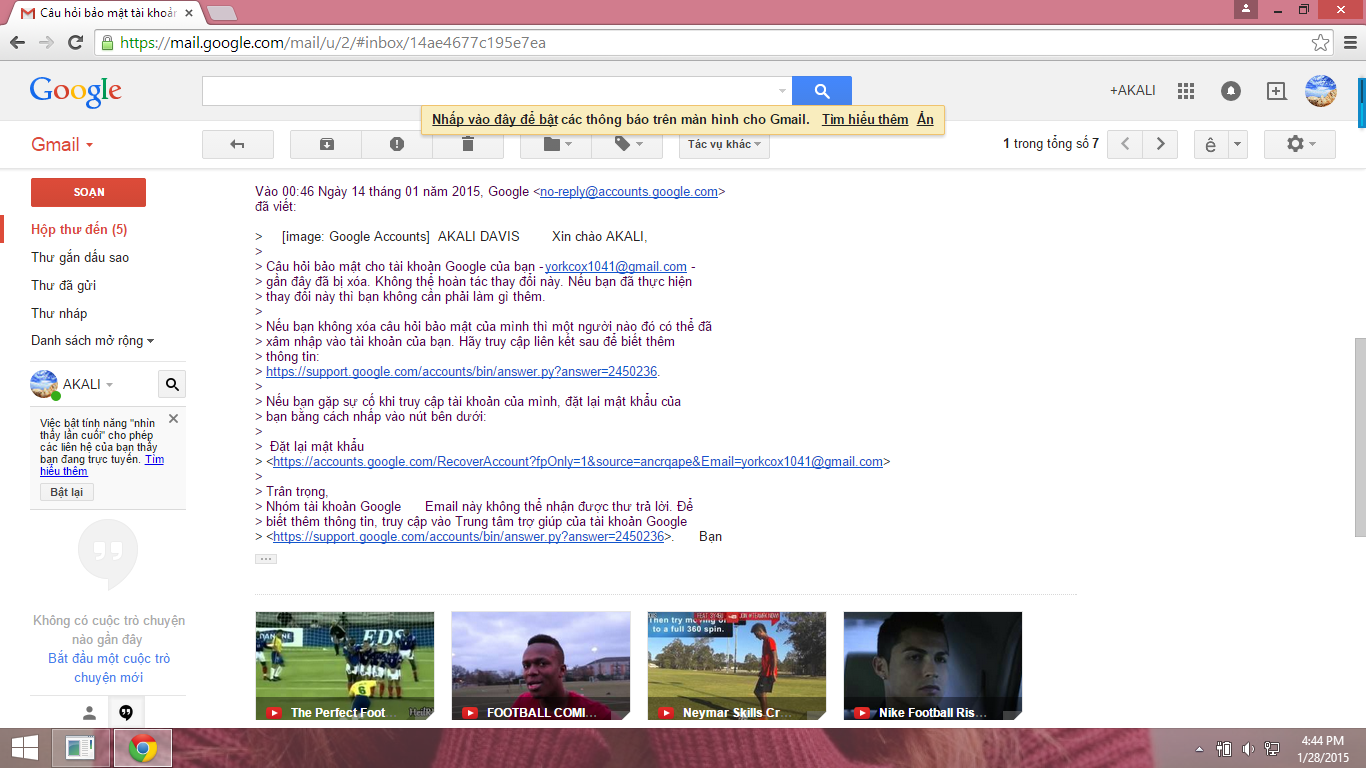
Task: Archive this email using the archive icon
Action: pyautogui.click(x=326, y=144)
